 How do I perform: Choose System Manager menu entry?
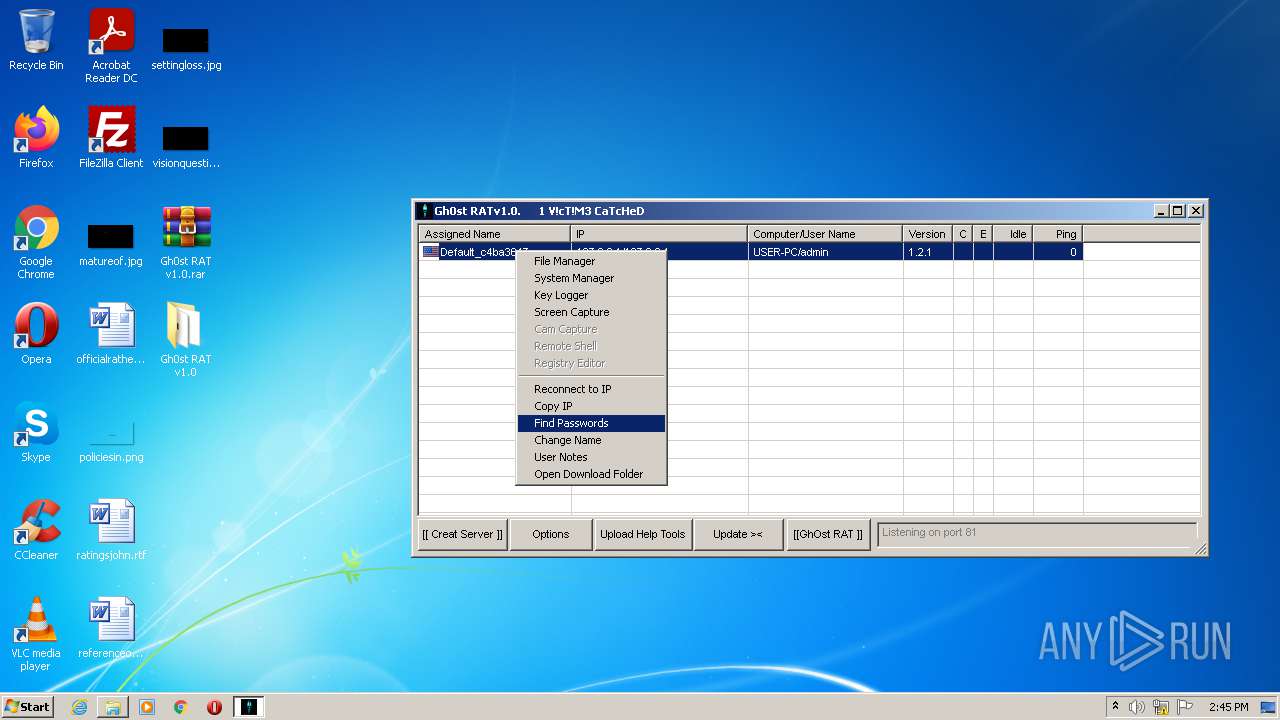click(591, 278)
